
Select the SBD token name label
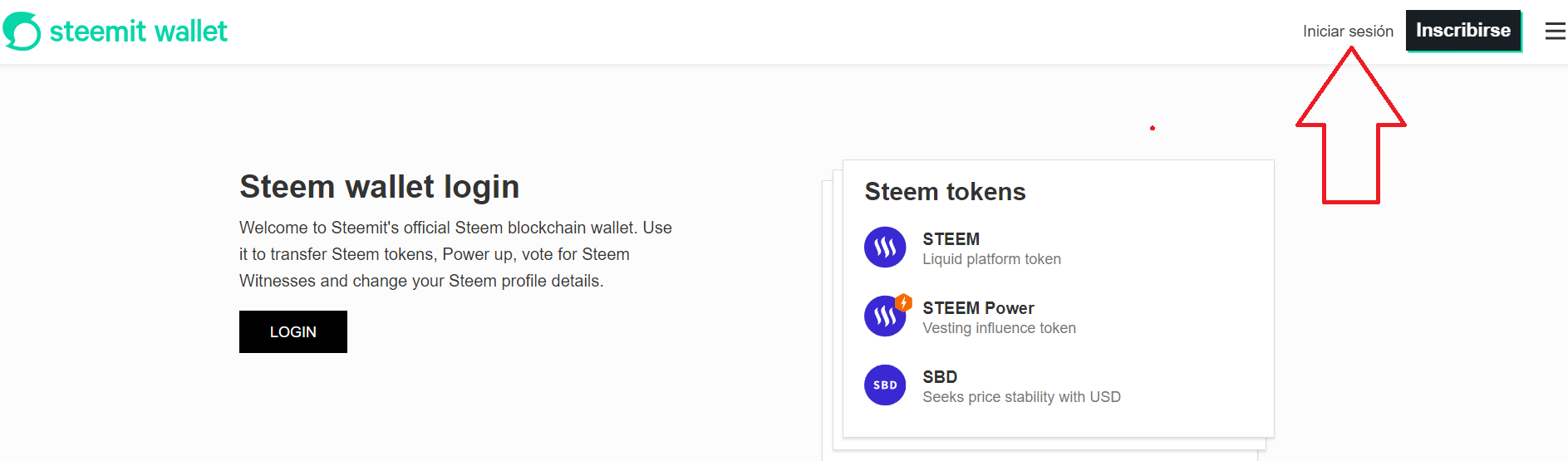[940, 377]
